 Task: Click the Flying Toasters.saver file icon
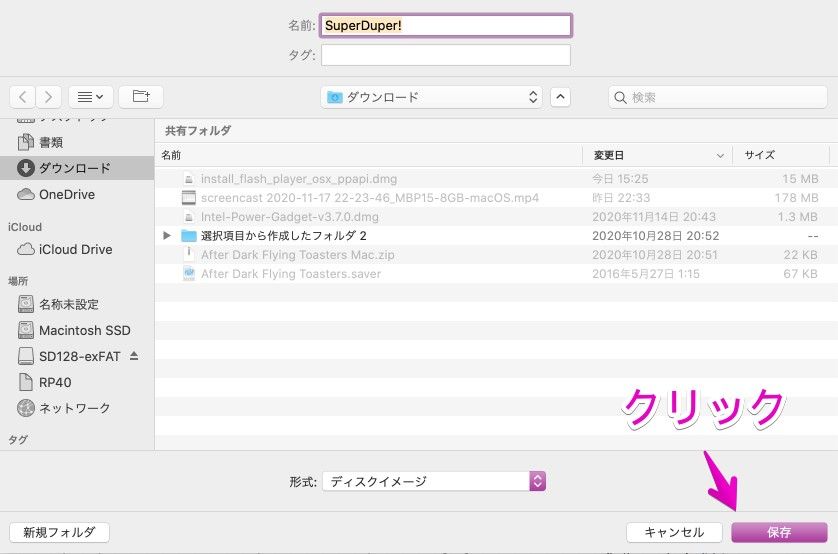pyautogui.click(x=189, y=274)
